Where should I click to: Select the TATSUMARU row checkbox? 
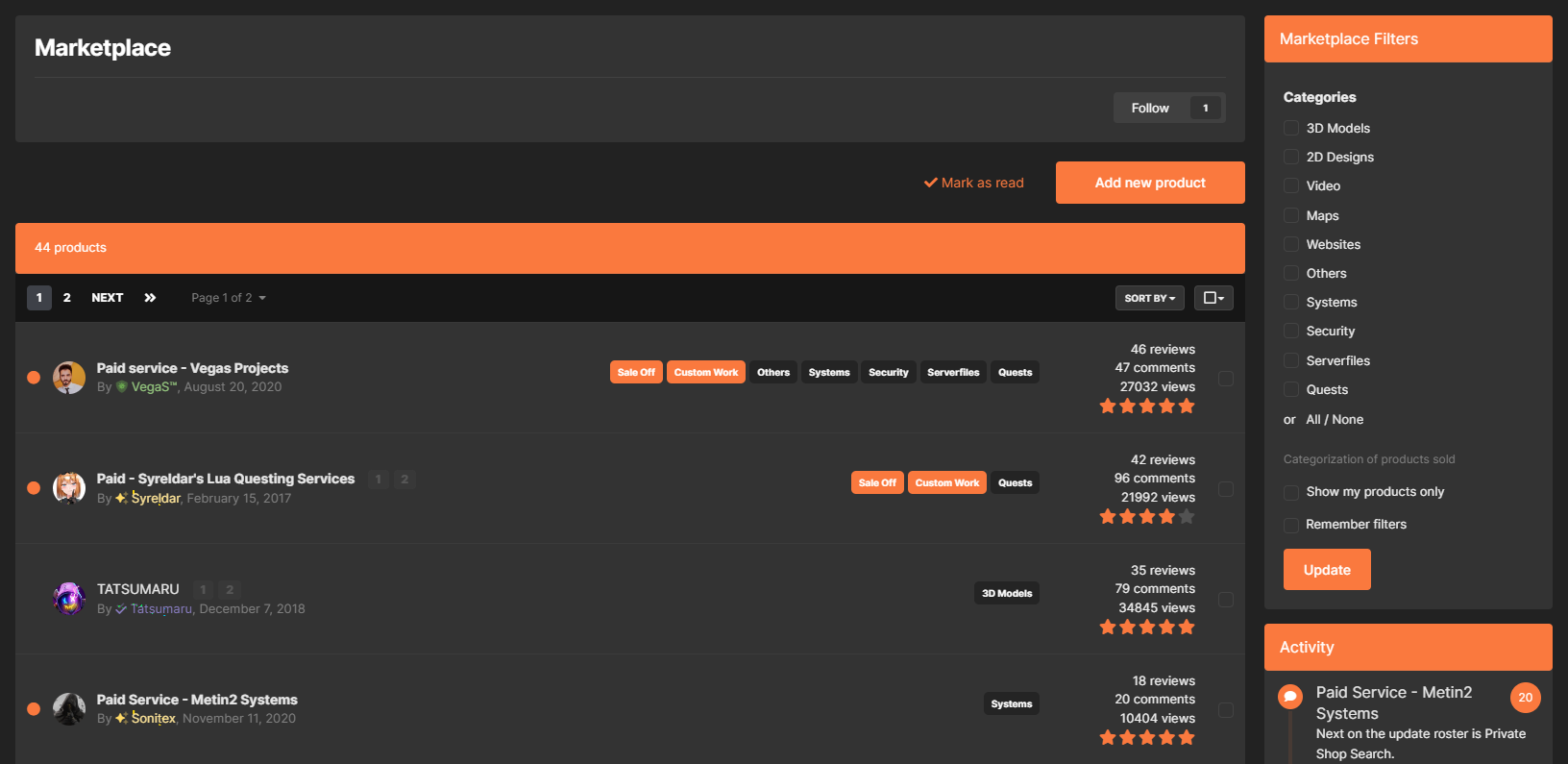[1226, 600]
